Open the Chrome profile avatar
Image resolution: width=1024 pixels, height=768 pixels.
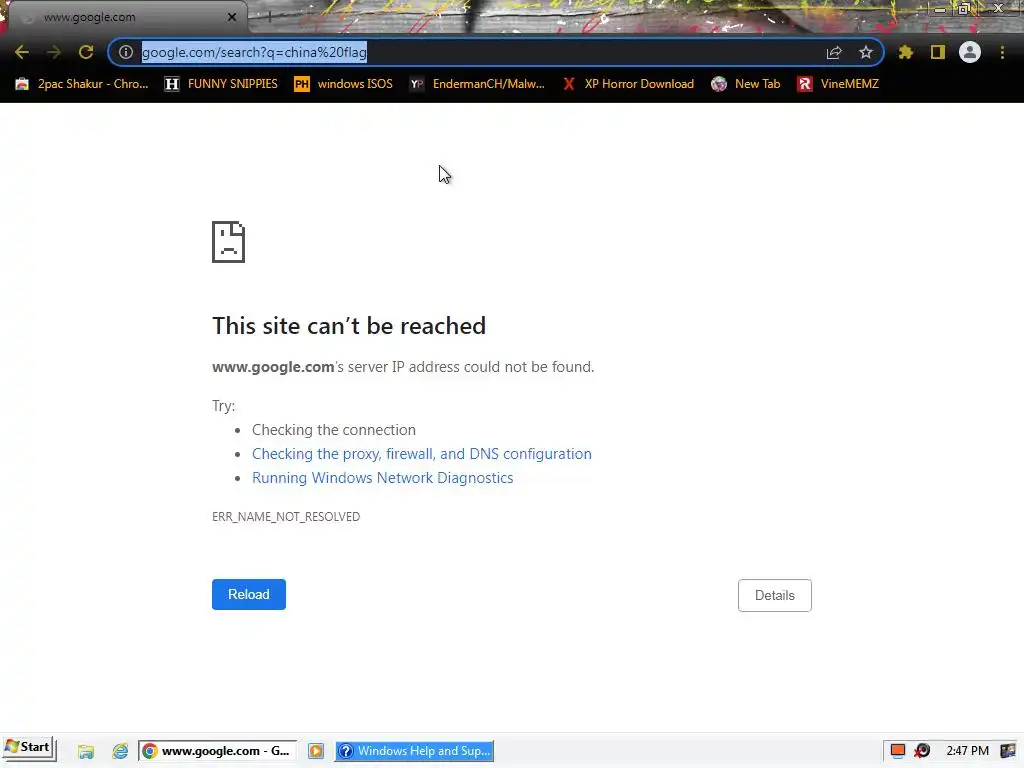click(x=970, y=52)
